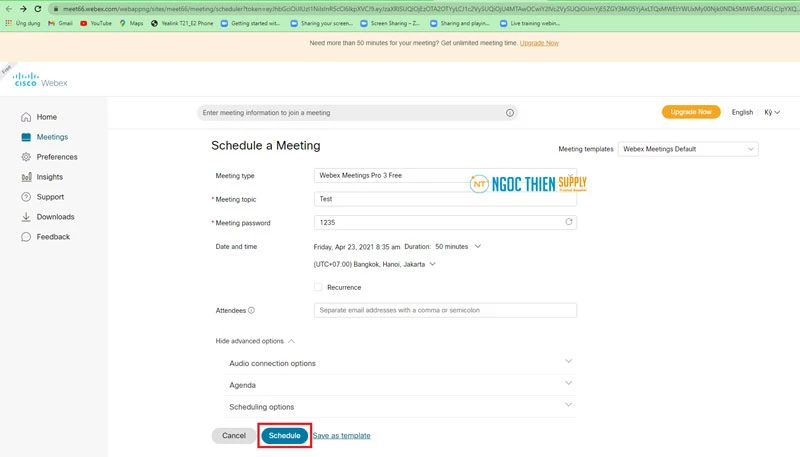Open the Screen Sharing bookmark

[x=390, y=23]
